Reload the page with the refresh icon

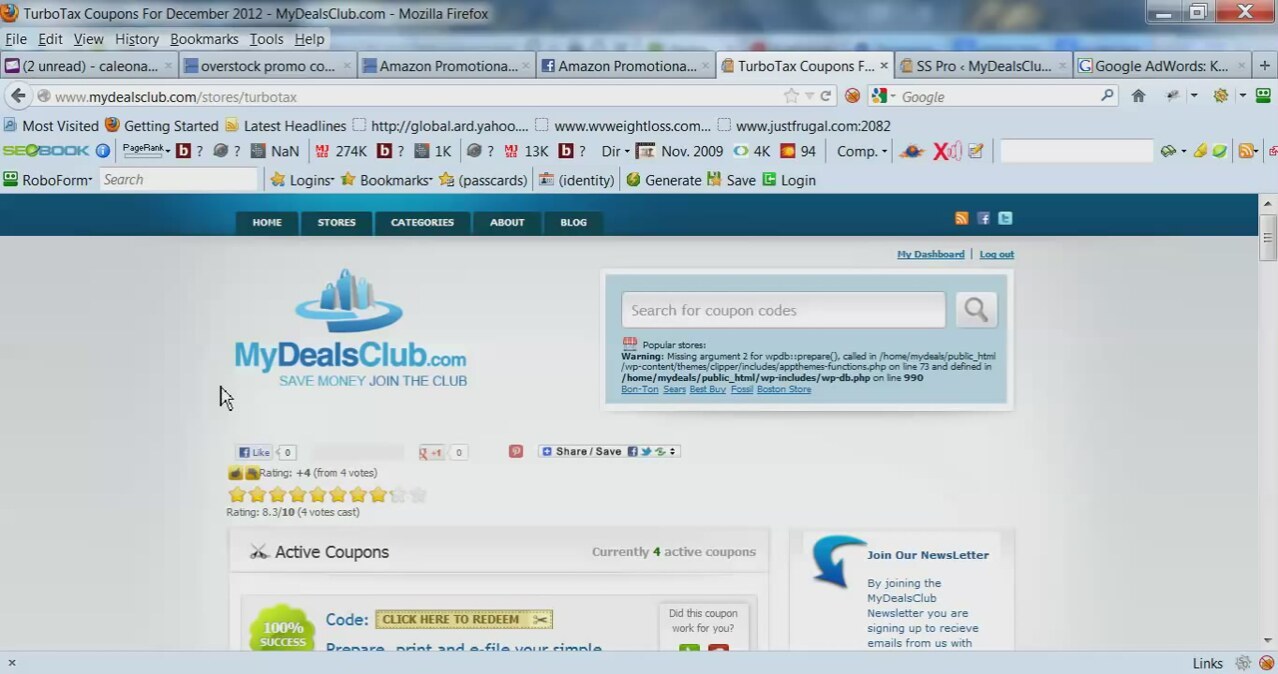826,96
